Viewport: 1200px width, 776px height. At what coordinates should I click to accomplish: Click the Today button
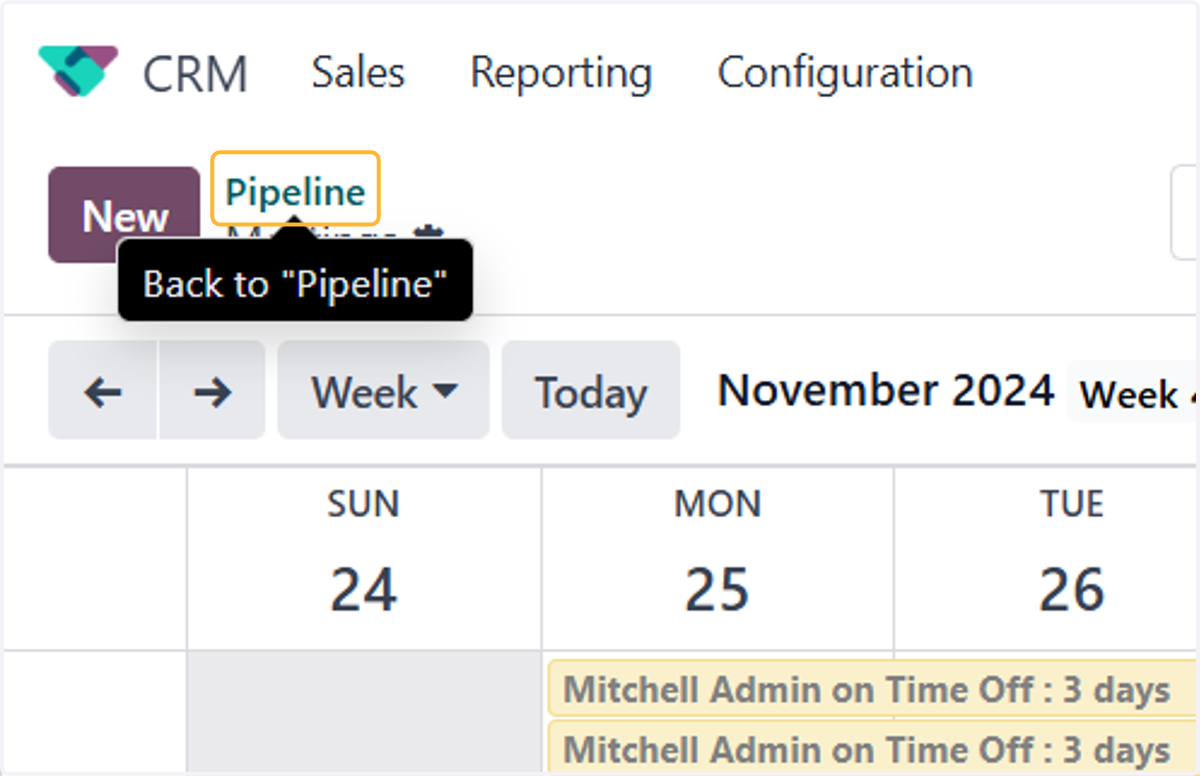click(591, 390)
